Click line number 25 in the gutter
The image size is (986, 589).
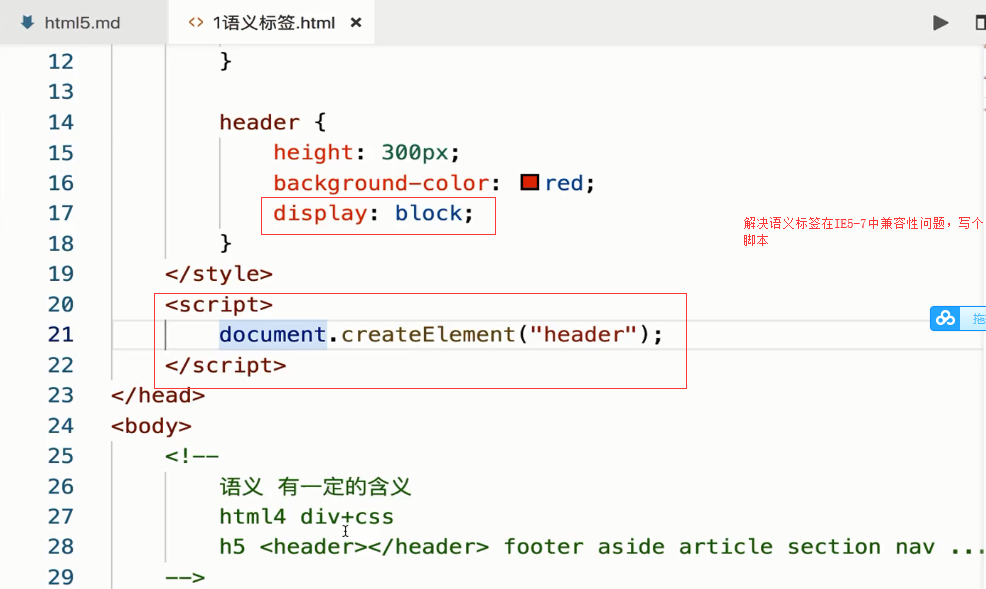(60, 456)
